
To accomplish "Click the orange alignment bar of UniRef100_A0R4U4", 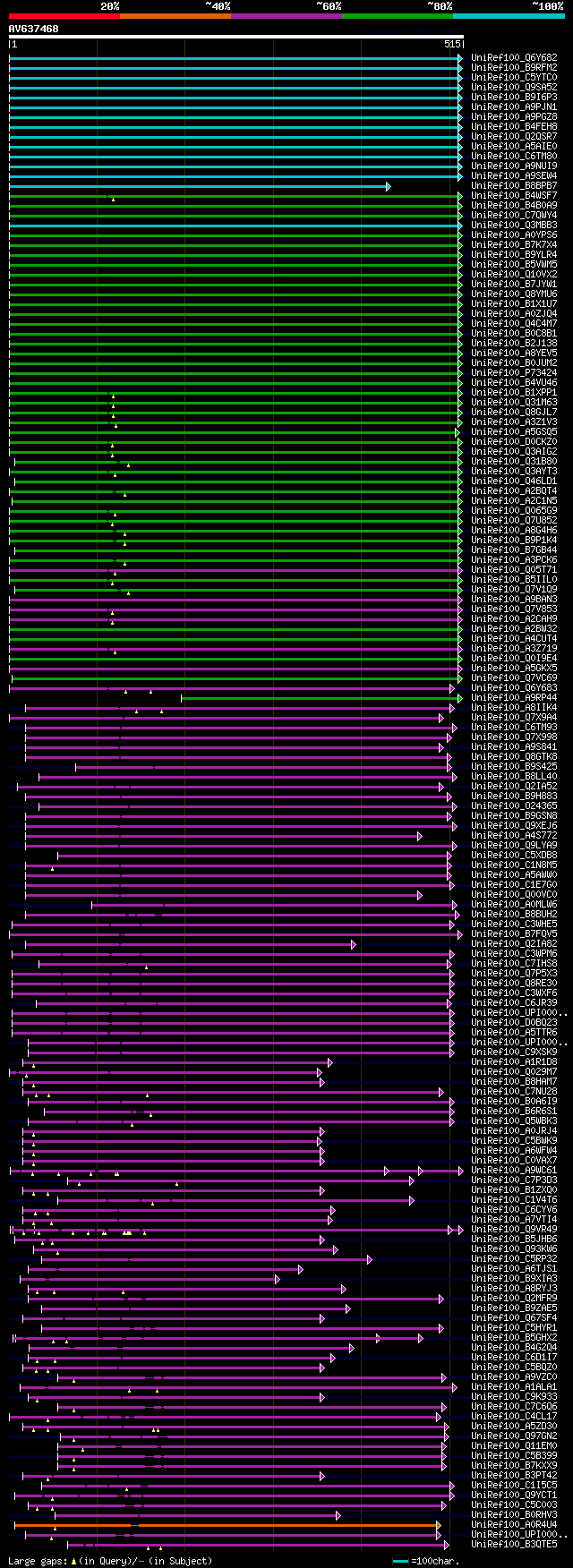I will pyautogui.click(x=227, y=1525).
